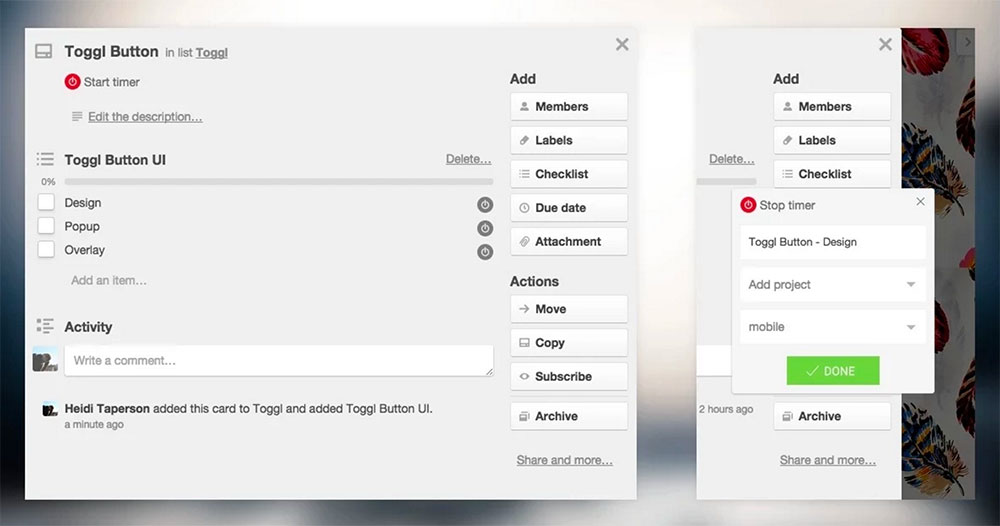Open the Toggl list link
The height and width of the screenshot is (526, 1000).
tap(211, 53)
